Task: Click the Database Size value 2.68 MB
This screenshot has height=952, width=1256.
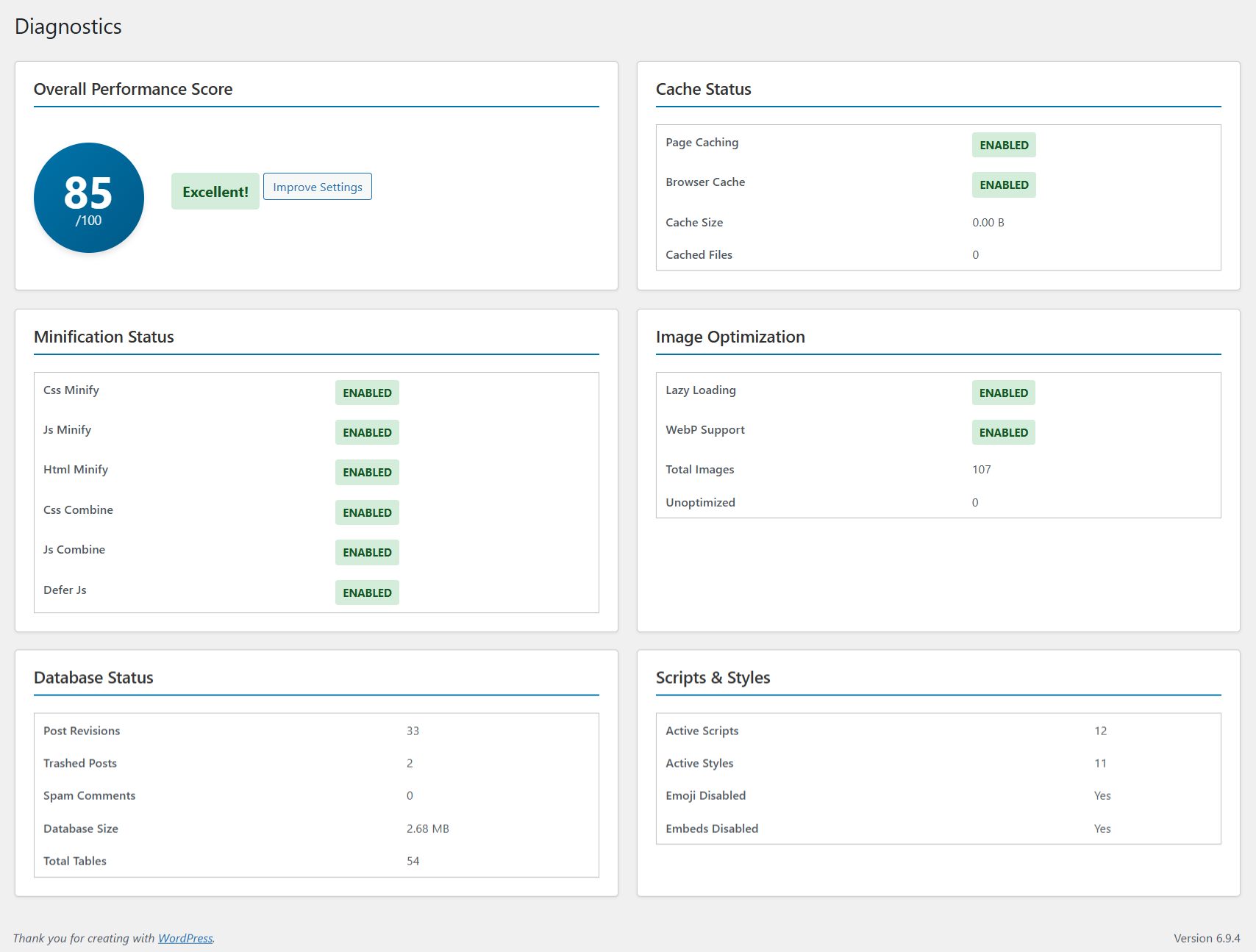Action: point(427,828)
